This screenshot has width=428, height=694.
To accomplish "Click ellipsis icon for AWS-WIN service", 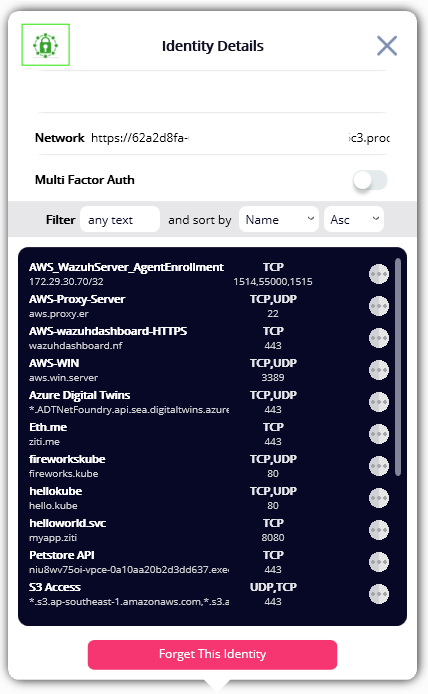I will tap(379, 370).
